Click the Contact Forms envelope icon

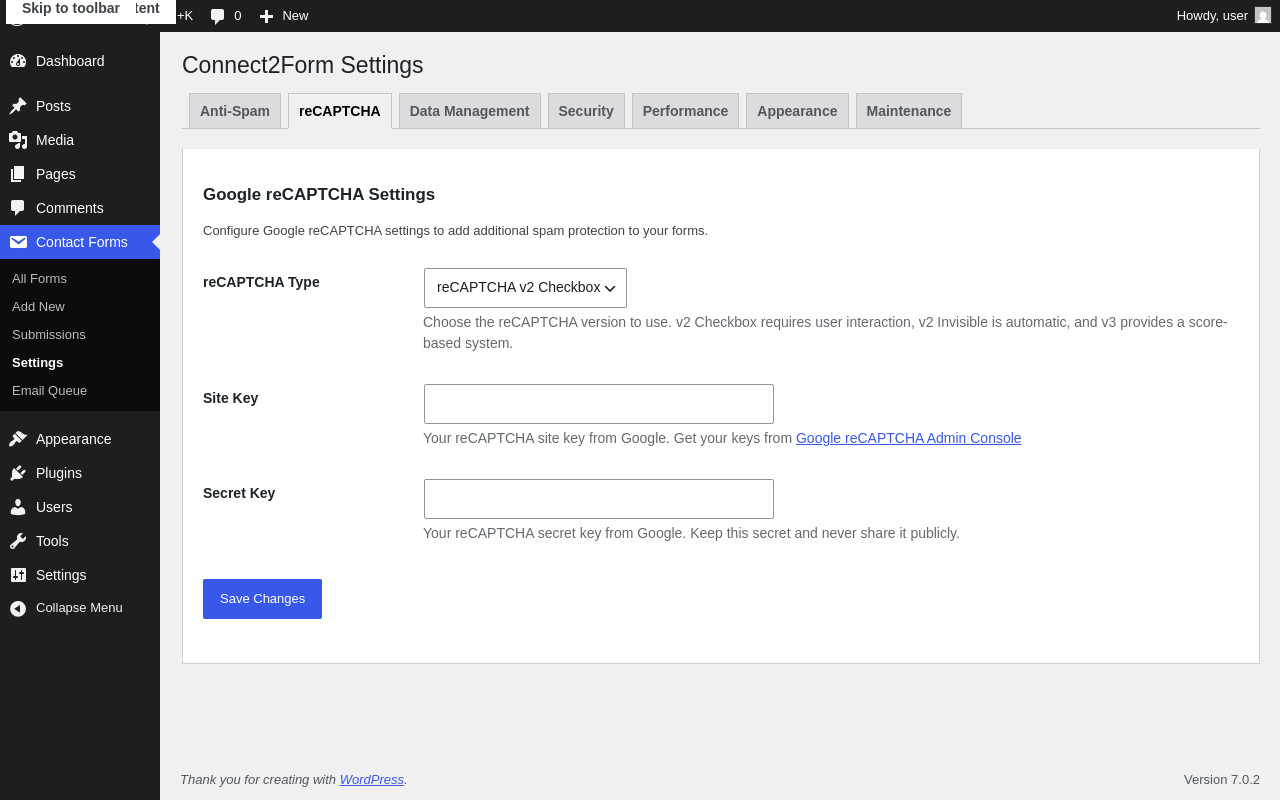click(x=18, y=242)
